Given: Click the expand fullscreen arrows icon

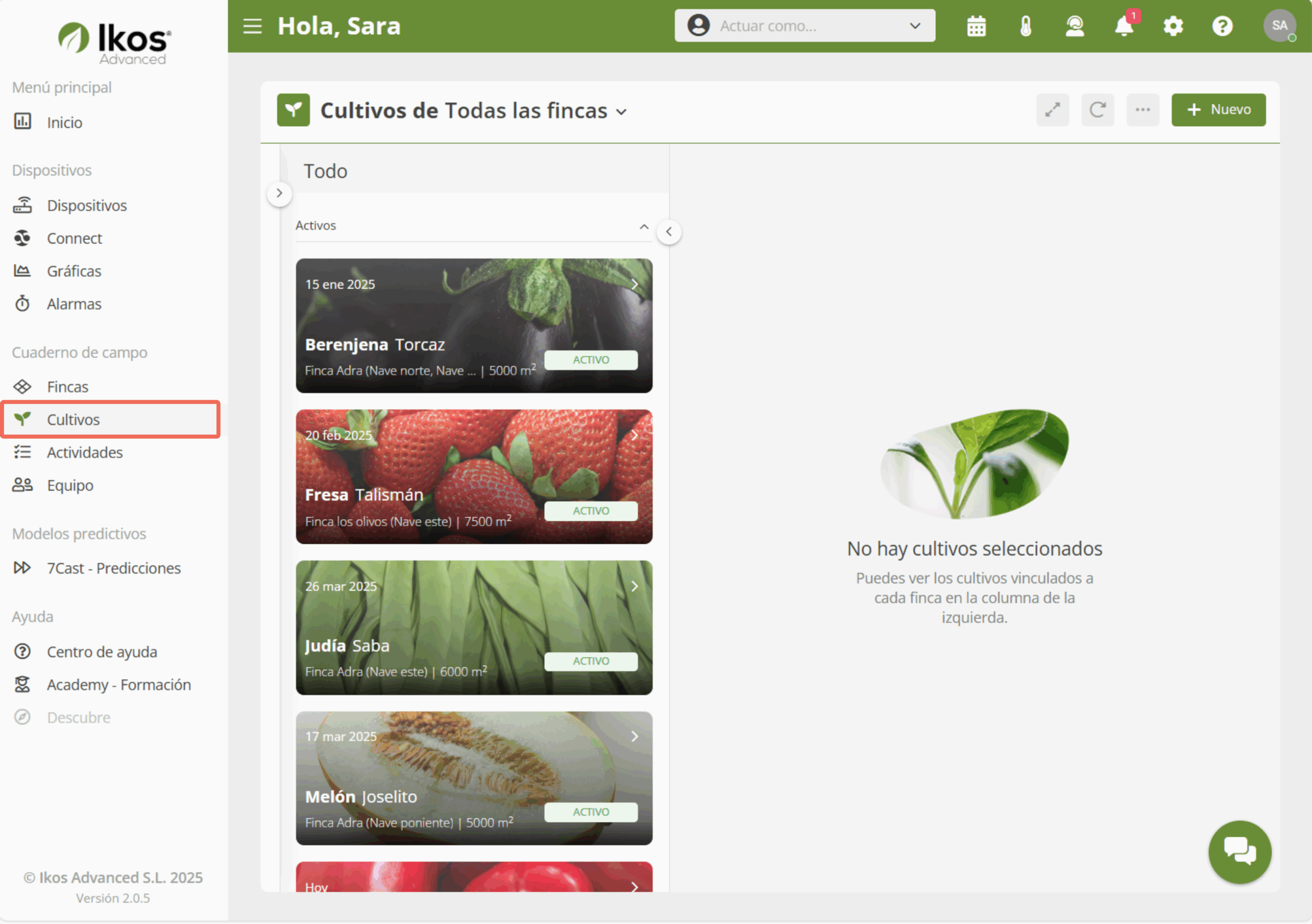Looking at the screenshot, I should point(1053,110).
